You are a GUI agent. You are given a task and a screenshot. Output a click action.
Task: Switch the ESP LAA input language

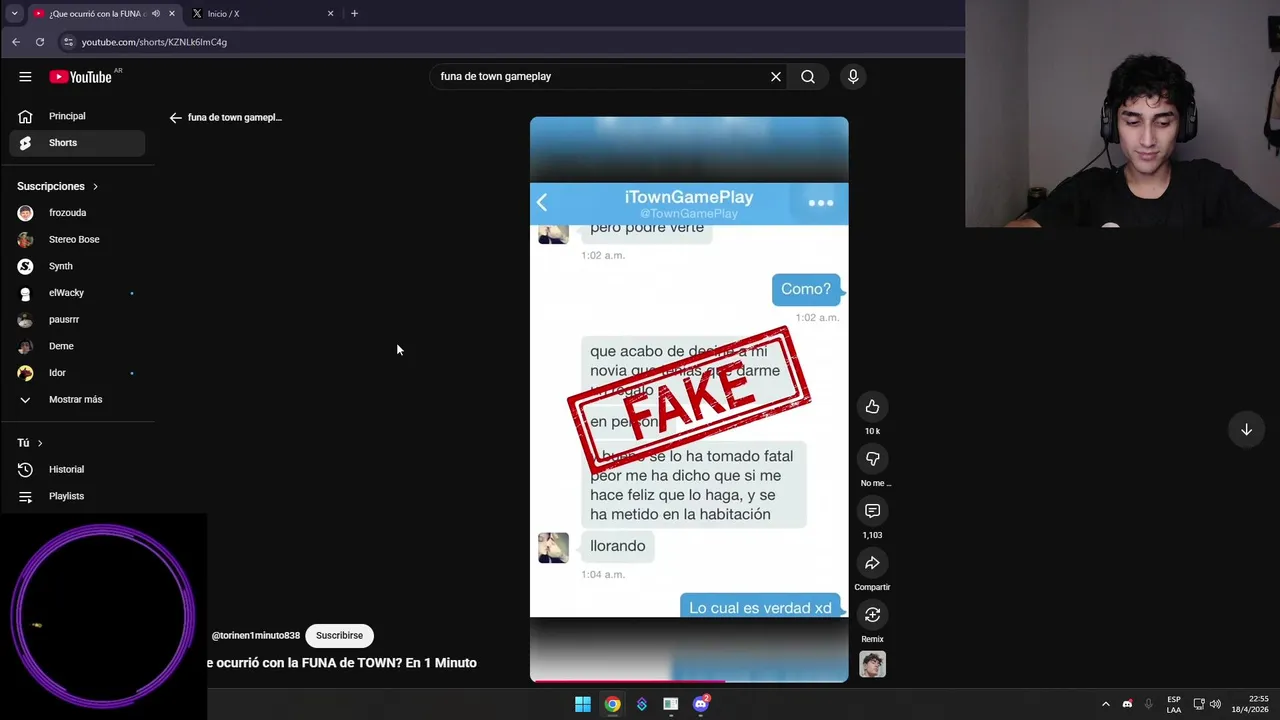pos(1174,704)
